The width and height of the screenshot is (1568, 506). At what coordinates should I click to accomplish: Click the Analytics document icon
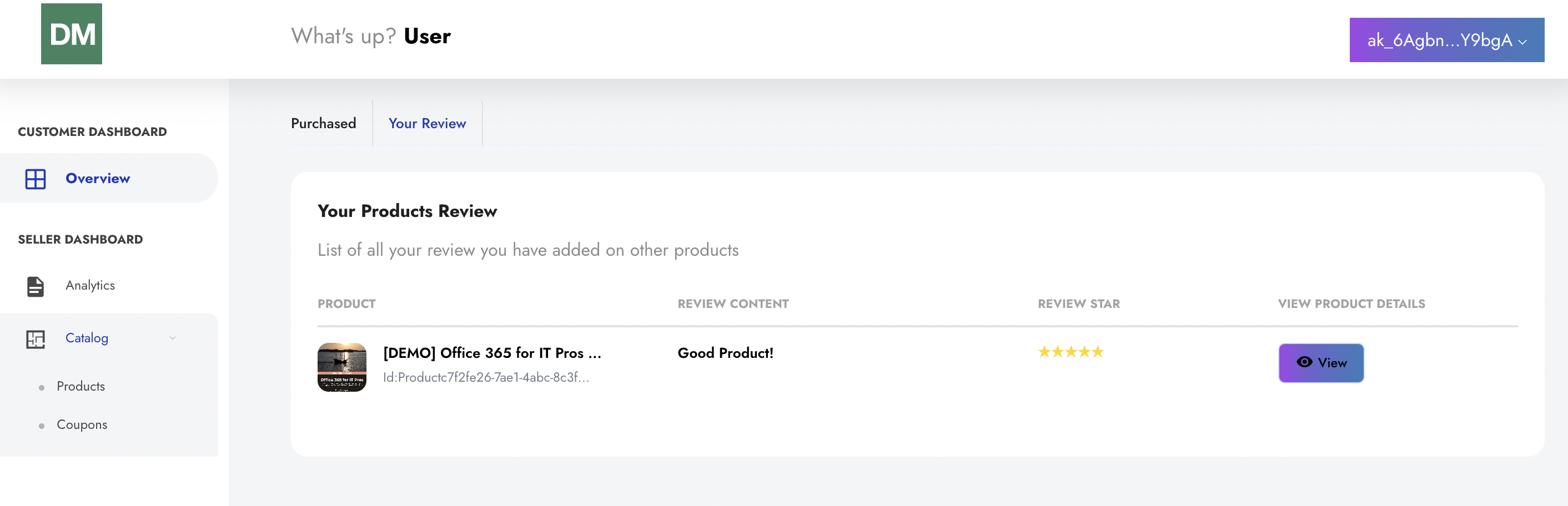coord(36,286)
